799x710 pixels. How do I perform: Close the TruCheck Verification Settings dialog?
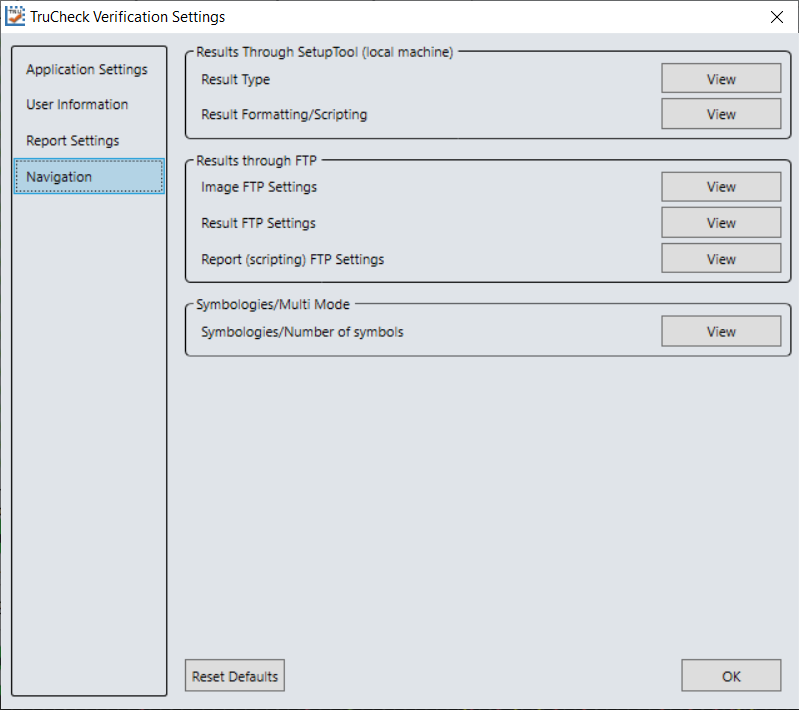pyautogui.click(x=776, y=17)
